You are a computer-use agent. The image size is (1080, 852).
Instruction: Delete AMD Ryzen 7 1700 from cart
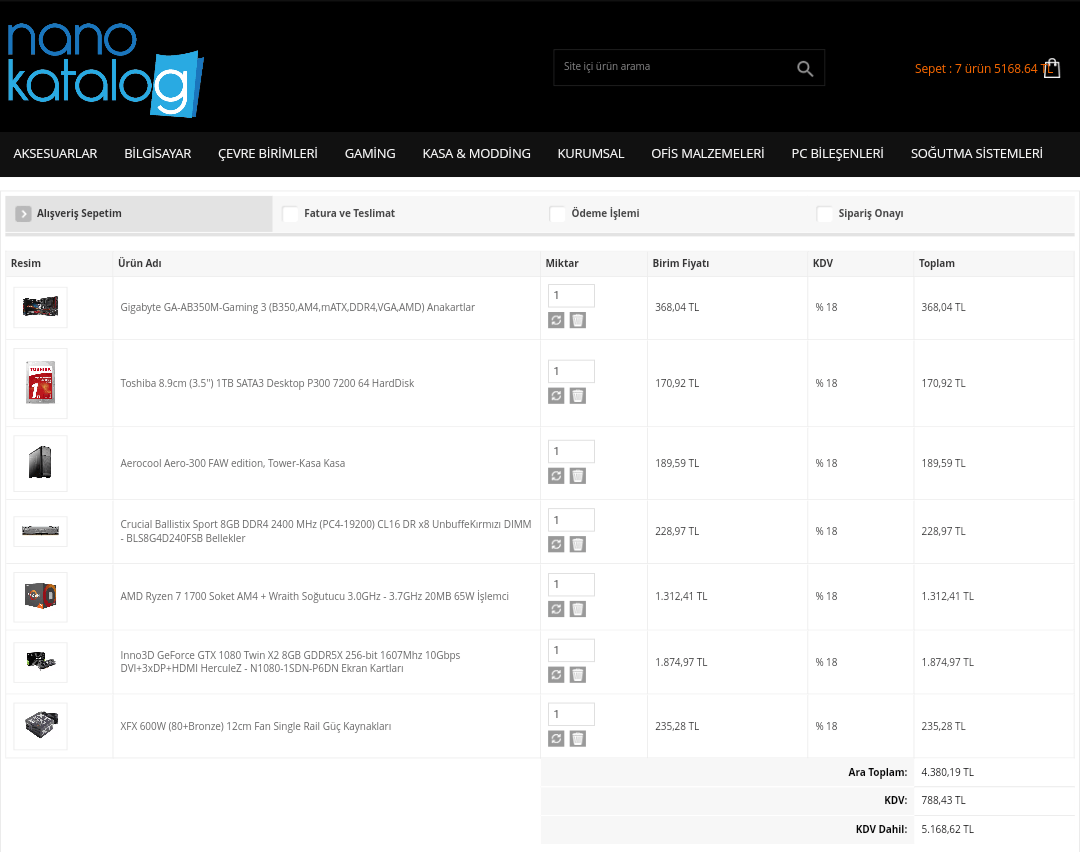578,610
